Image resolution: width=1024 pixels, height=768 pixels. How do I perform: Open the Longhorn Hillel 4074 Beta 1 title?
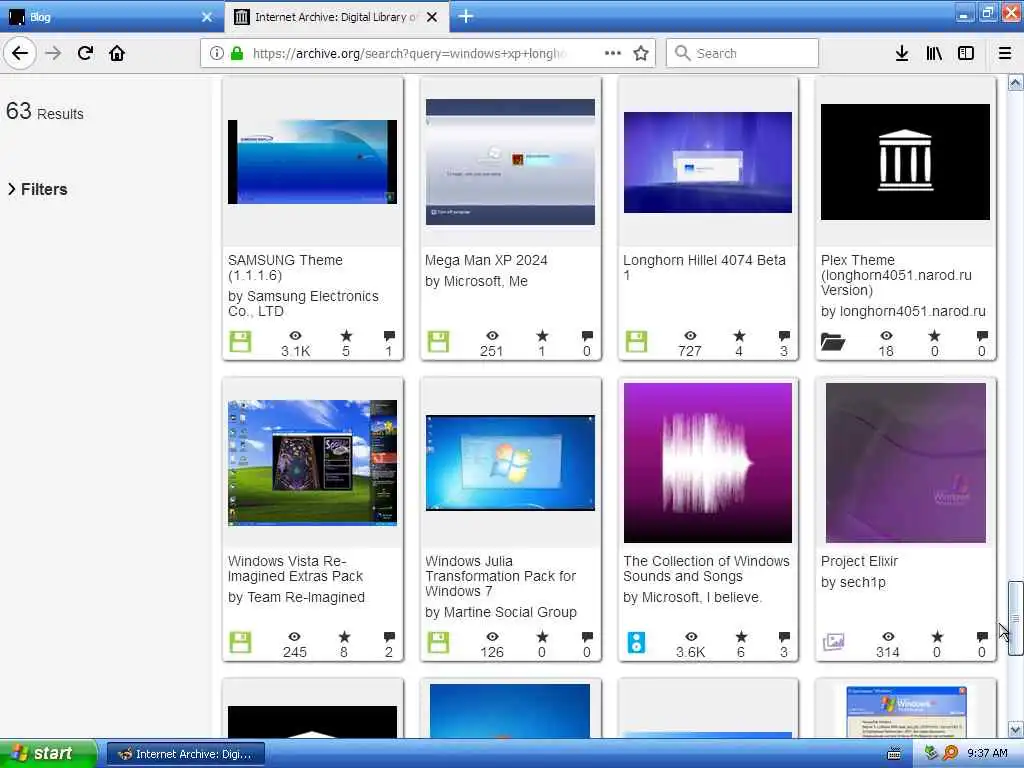704,267
